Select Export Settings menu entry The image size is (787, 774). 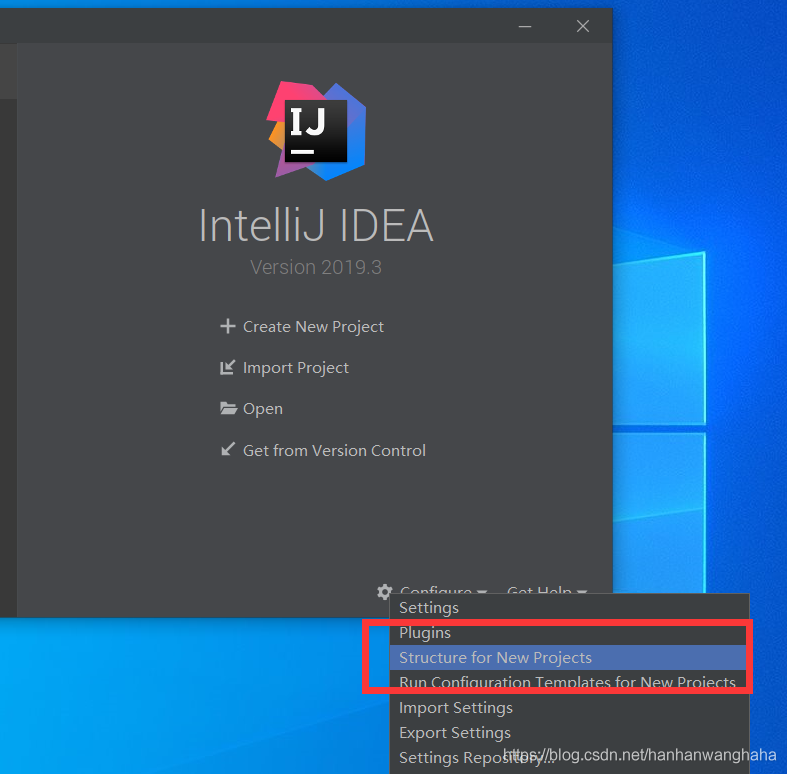pos(569,732)
